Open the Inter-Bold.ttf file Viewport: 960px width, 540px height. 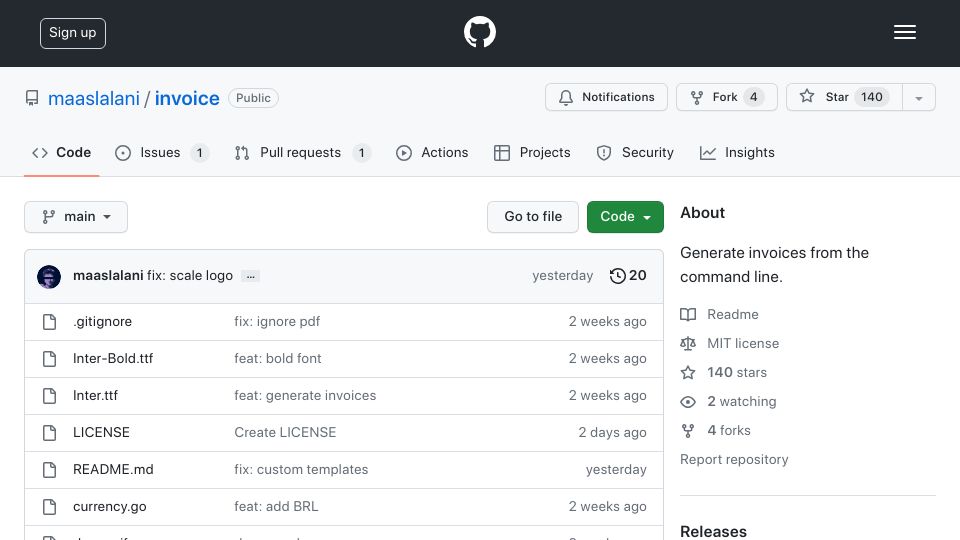point(113,358)
